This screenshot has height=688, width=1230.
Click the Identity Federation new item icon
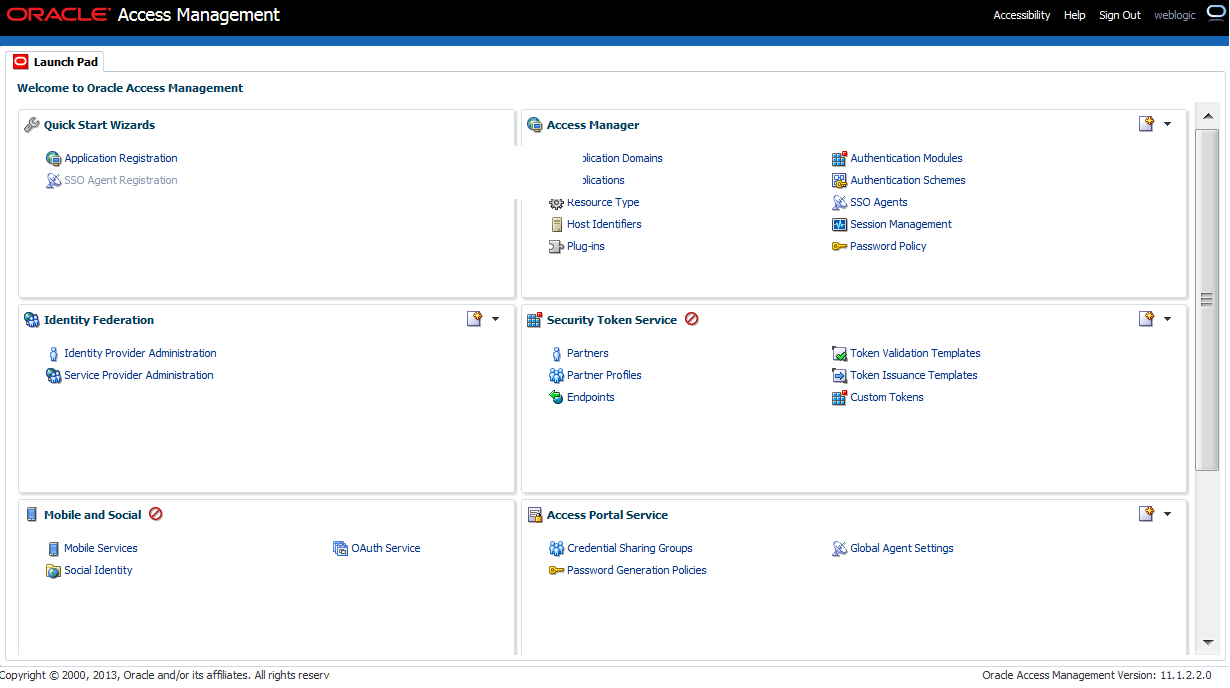click(475, 319)
